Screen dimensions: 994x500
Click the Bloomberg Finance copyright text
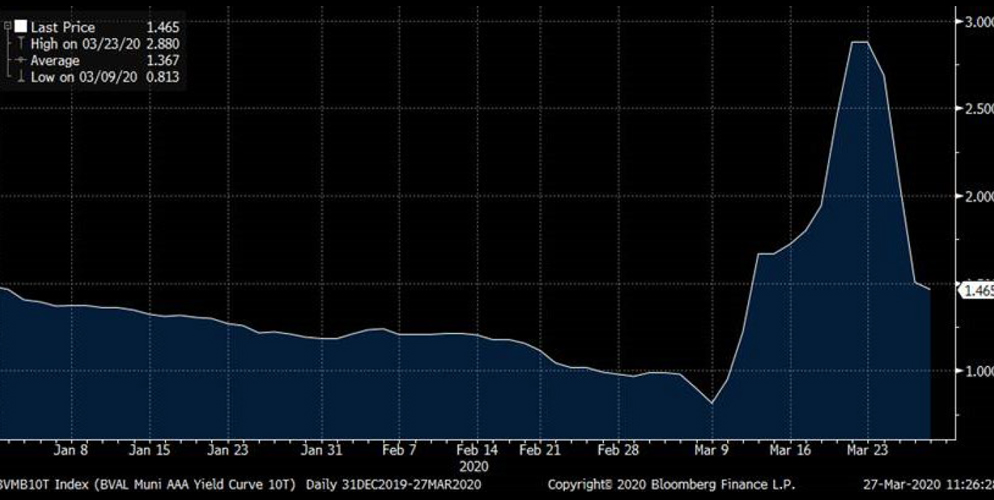coord(671,485)
